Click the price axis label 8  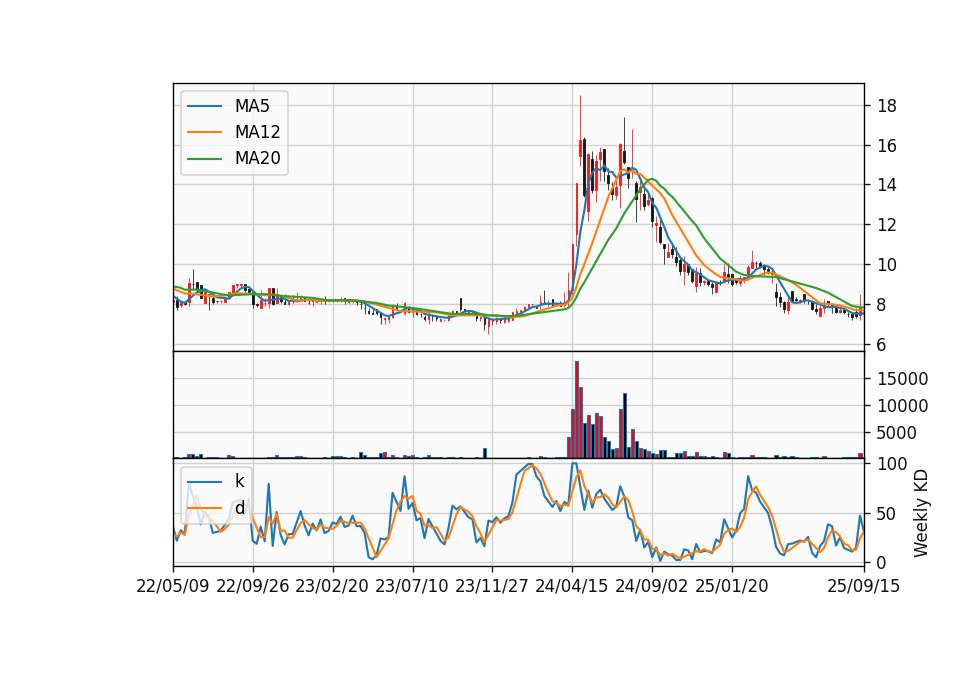[x=882, y=305]
